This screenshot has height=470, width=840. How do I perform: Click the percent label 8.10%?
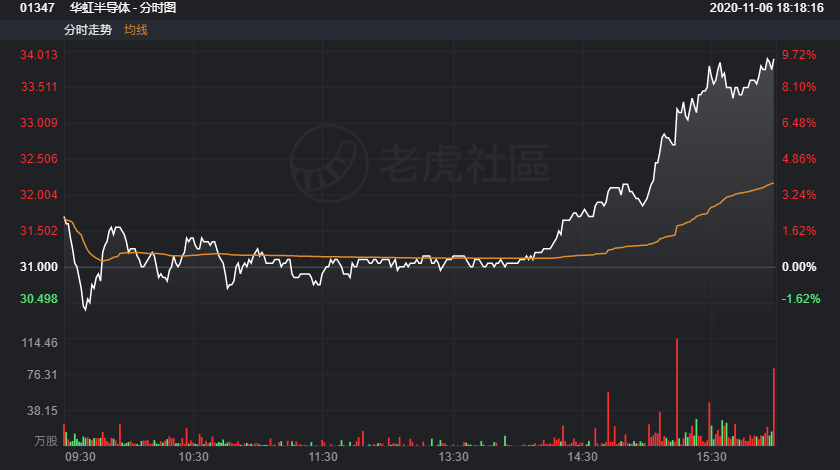pyautogui.click(x=799, y=87)
